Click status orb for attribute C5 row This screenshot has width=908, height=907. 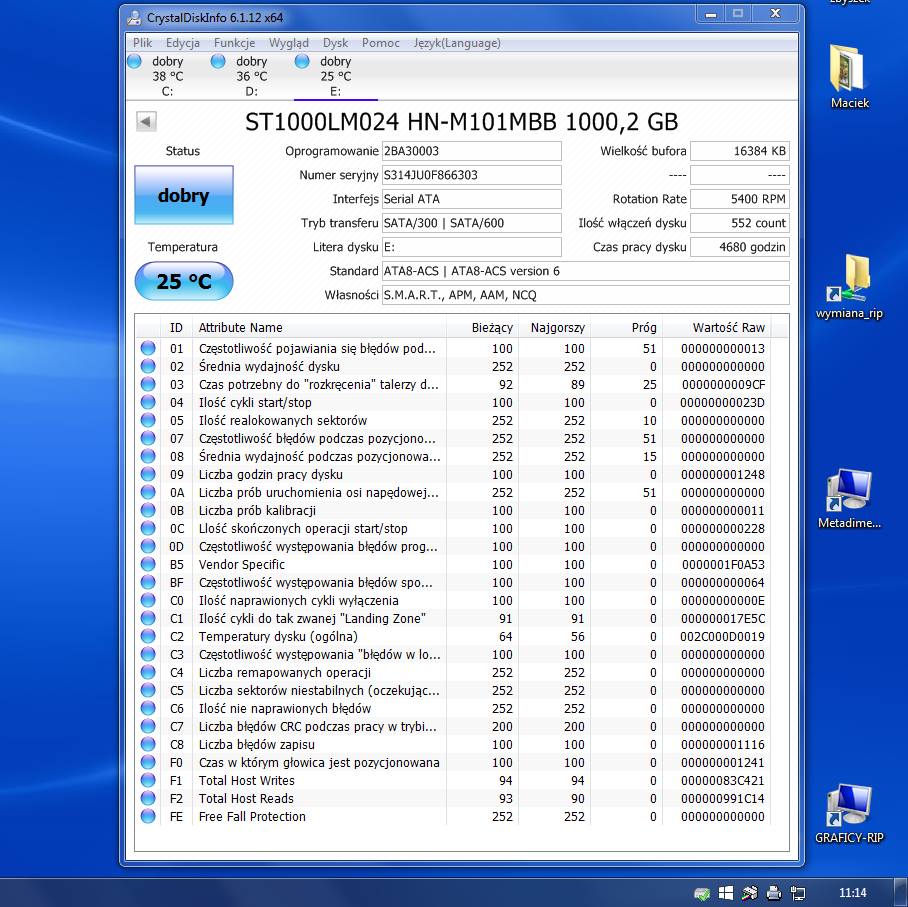[148, 690]
